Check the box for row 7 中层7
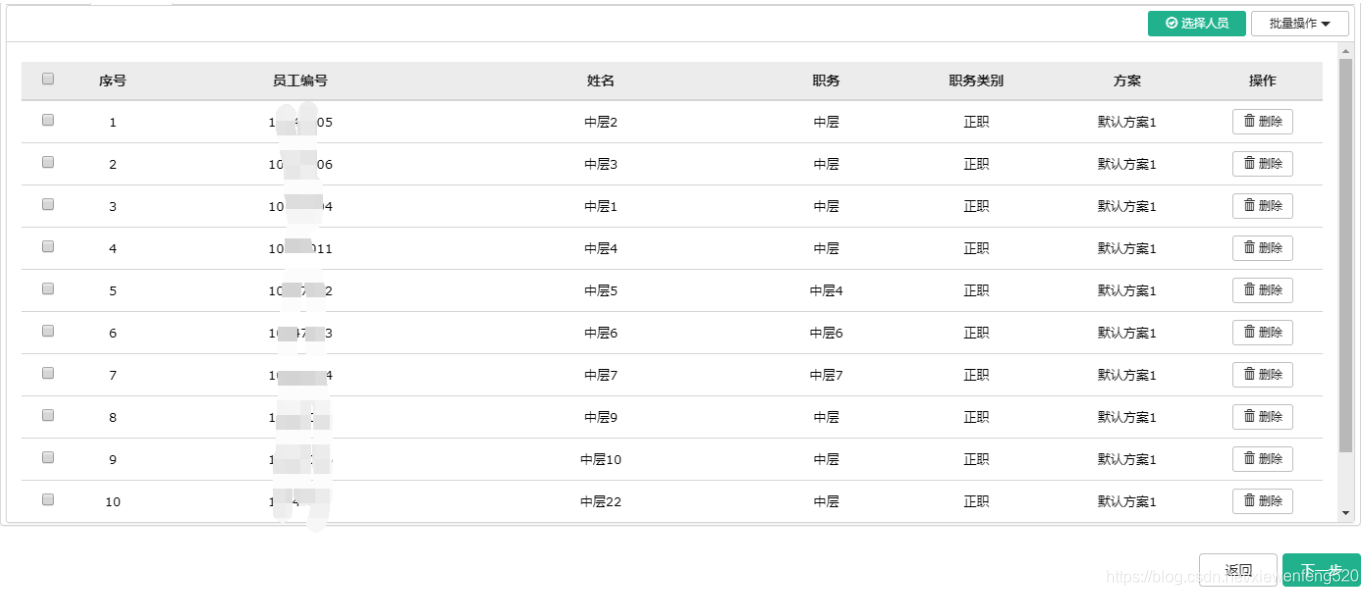Image resolution: width=1369 pixels, height=595 pixels. [48, 373]
